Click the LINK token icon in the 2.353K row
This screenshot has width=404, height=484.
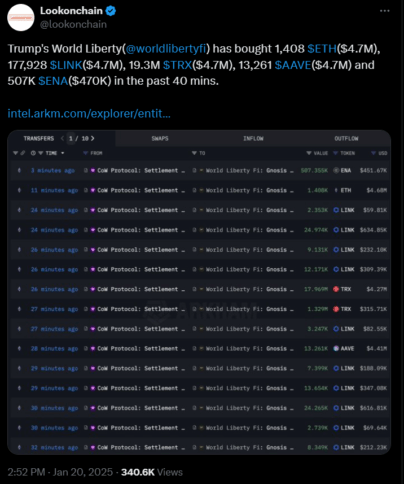click(x=336, y=210)
